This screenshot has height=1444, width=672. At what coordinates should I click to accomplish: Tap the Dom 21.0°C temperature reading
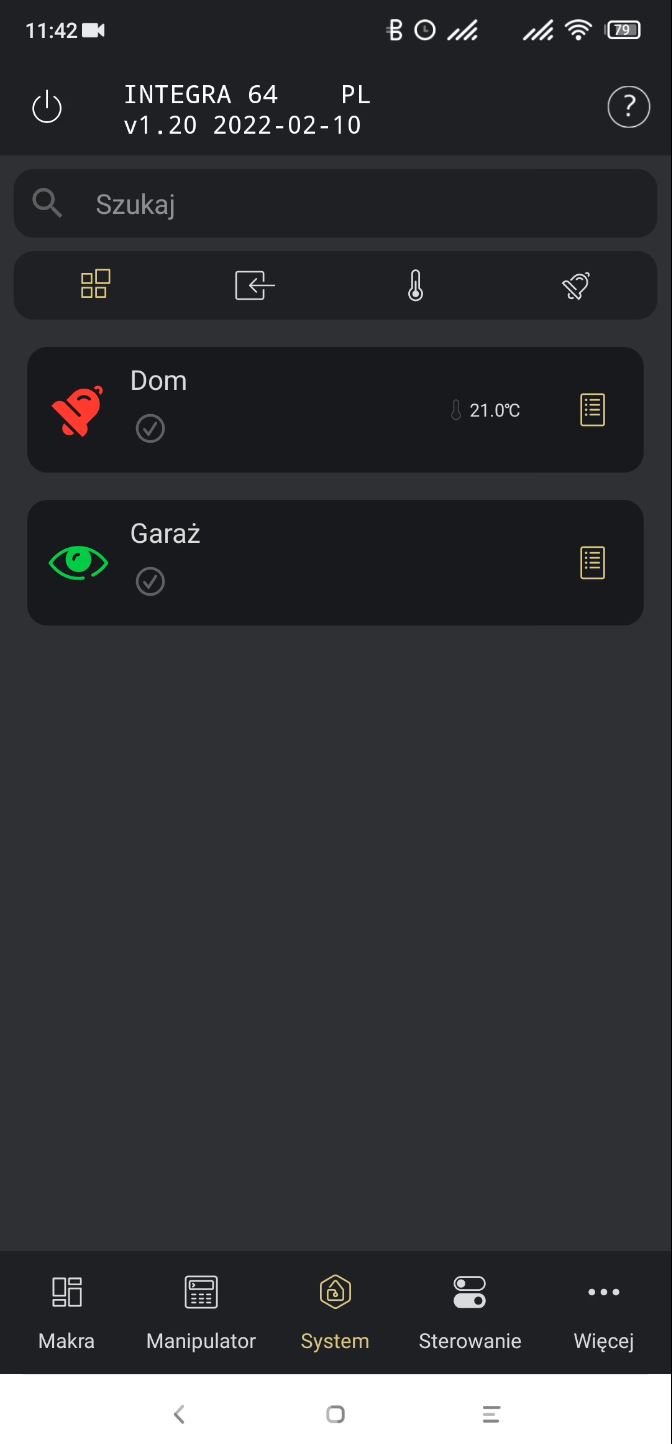[x=485, y=410]
